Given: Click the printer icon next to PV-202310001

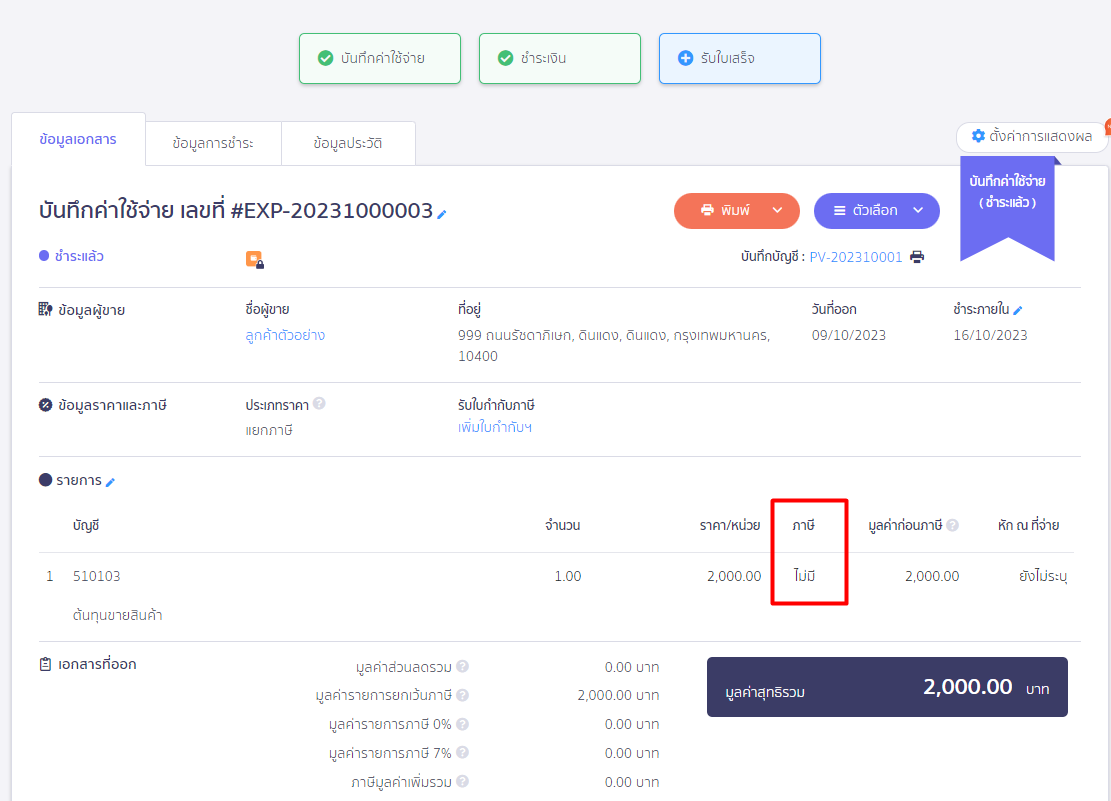Looking at the screenshot, I should 917,257.
